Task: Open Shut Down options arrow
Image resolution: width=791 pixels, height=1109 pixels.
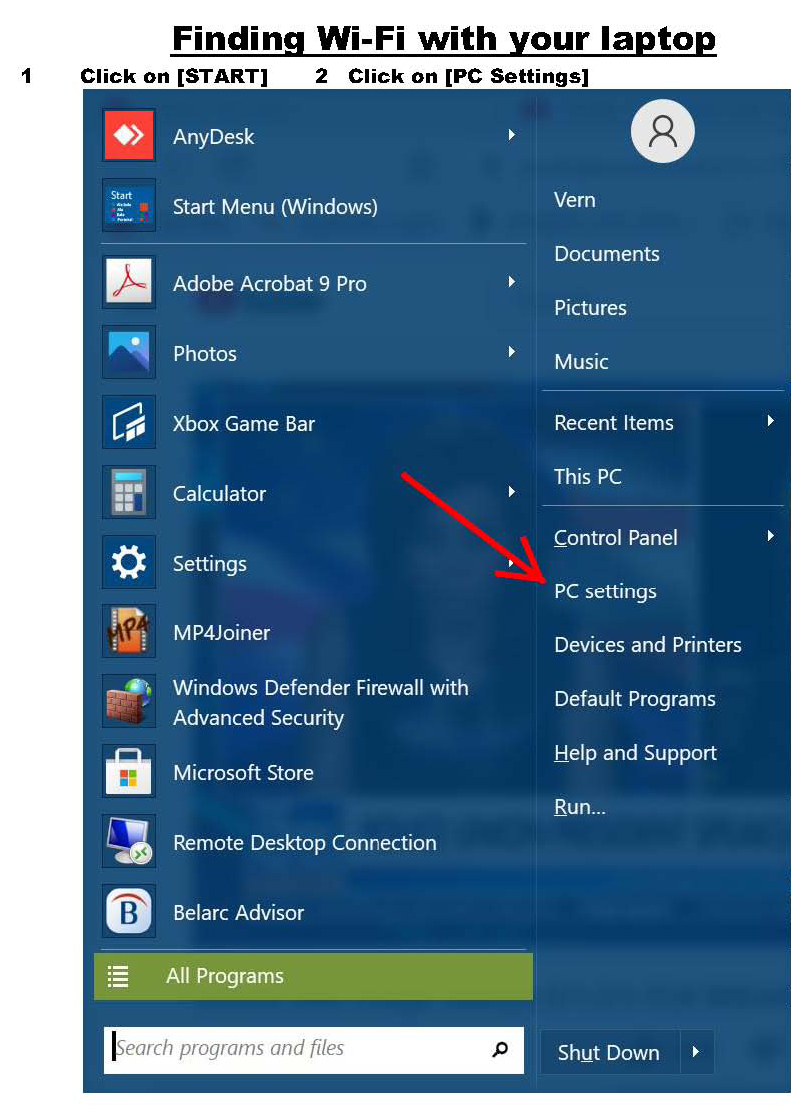Action: pyautogui.click(x=697, y=1052)
